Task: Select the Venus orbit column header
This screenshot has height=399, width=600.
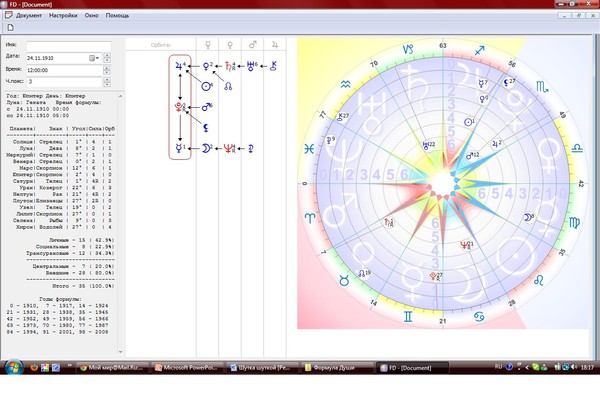Action: [x=230, y=45]
